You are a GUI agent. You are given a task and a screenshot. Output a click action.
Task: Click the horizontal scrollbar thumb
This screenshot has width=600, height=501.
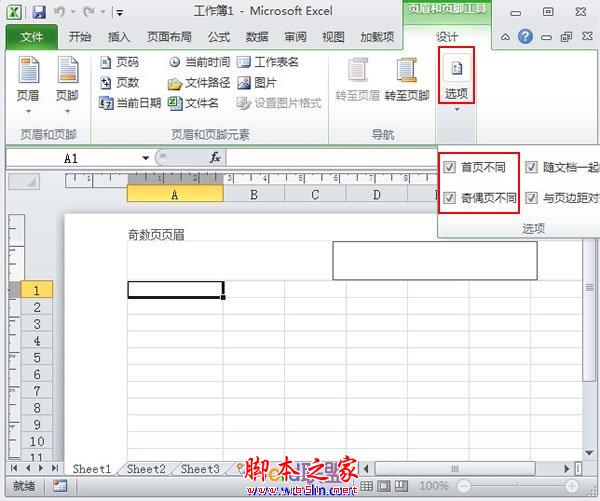pyautogui.click(x=455, y=468)
